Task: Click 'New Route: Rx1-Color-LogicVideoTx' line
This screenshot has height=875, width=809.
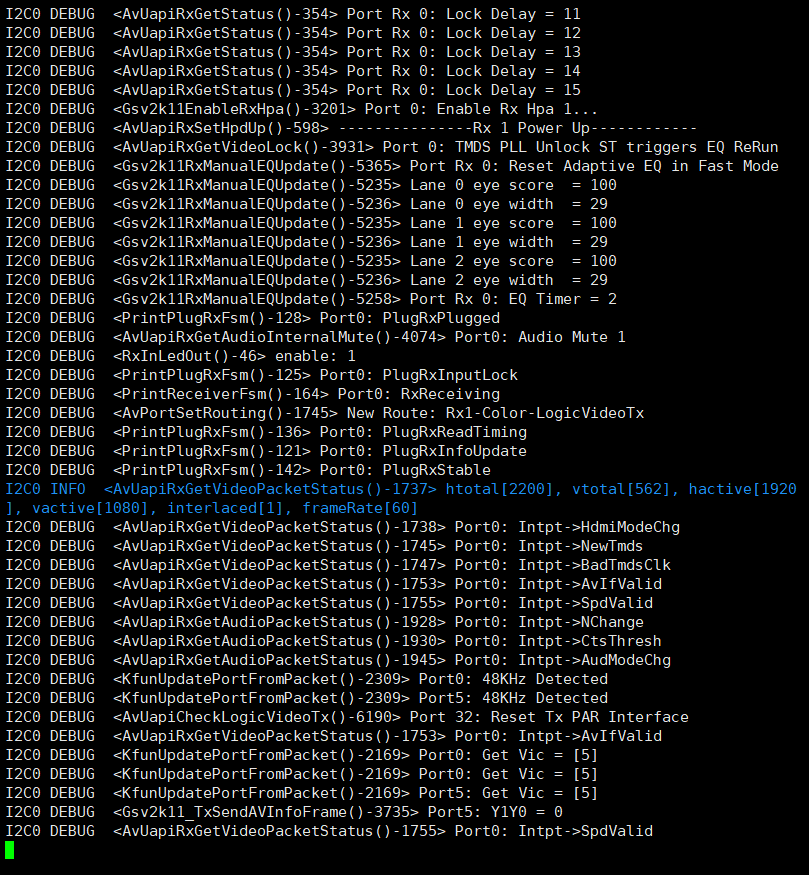Action: [x=325, y=412]
